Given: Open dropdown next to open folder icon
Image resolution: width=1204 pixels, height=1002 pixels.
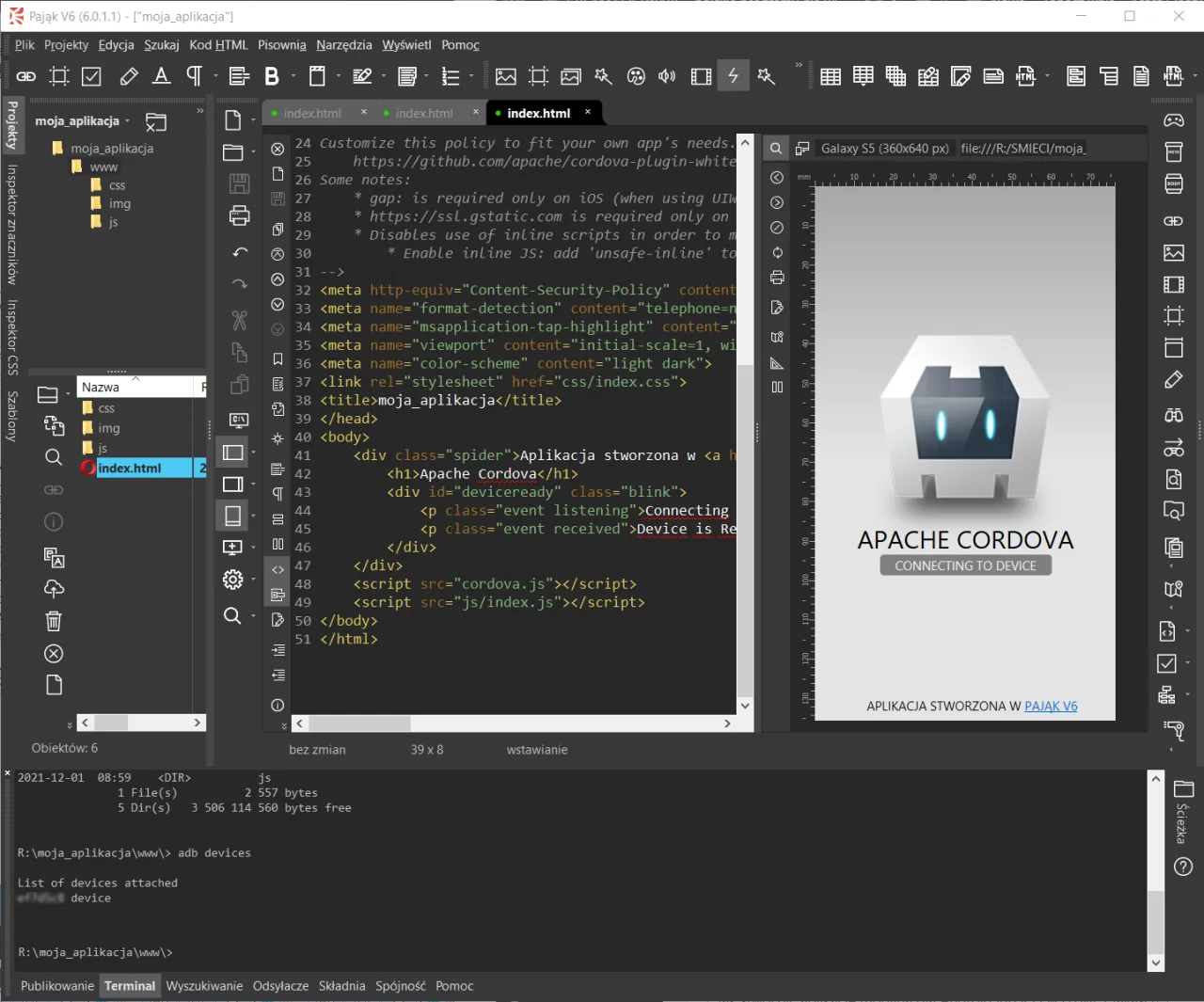Looking at the screenshot, I should (x=253, y=152).
